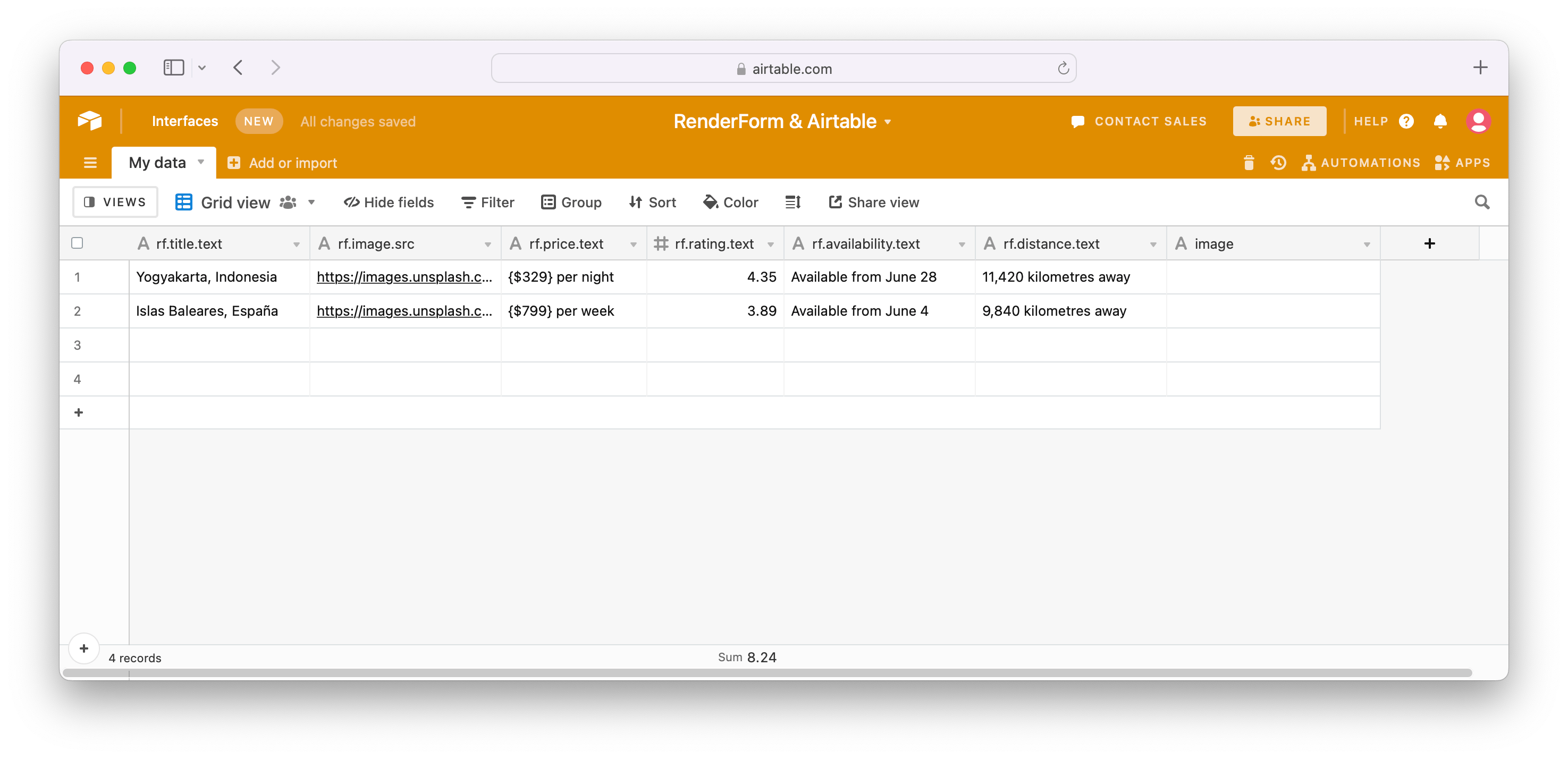Open base revision history icon

coord(1278,163)
